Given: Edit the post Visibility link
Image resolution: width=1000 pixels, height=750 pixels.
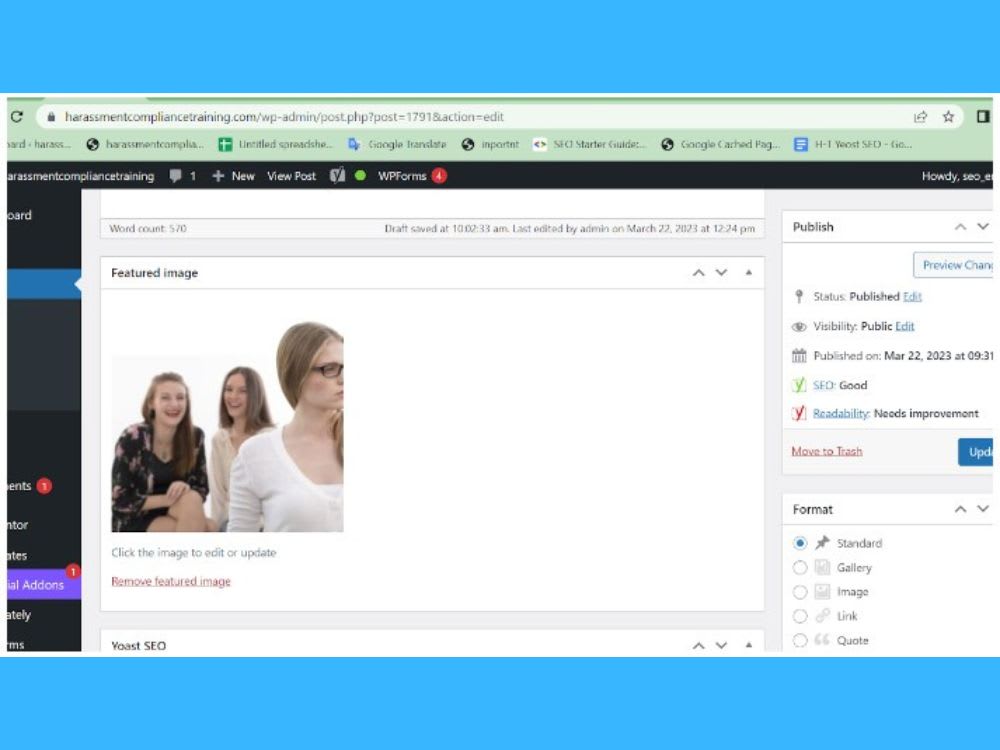Looking at the screenshot, I should click(x=904, y=327).
